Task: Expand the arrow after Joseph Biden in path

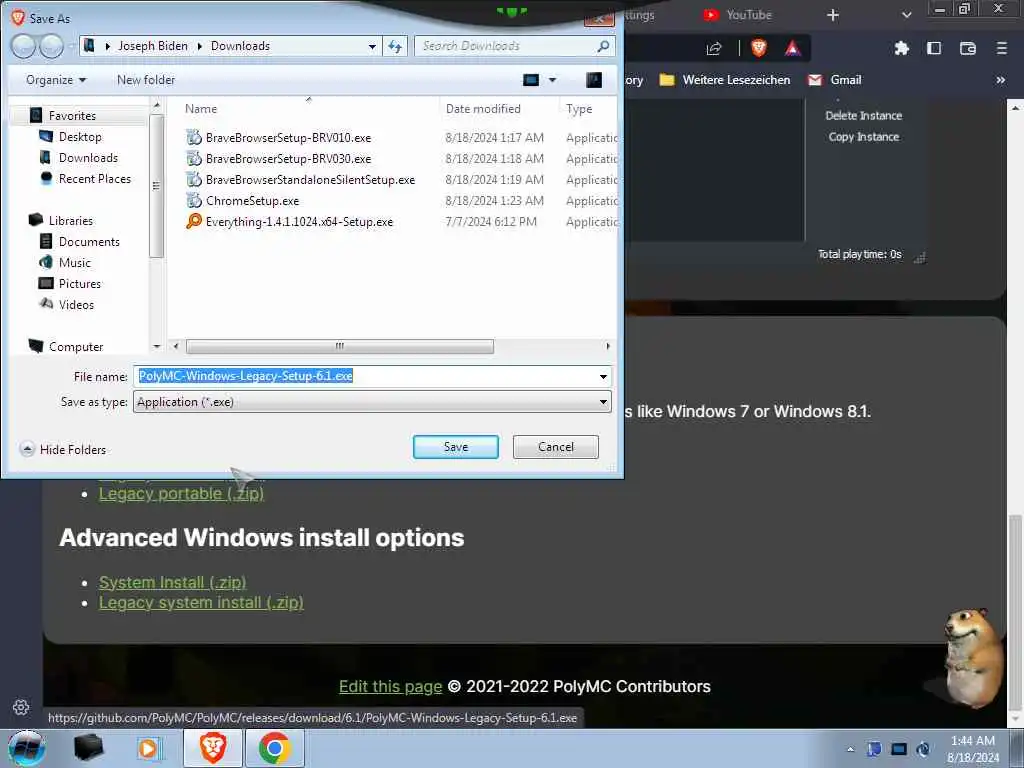Action: coord(199,46)
